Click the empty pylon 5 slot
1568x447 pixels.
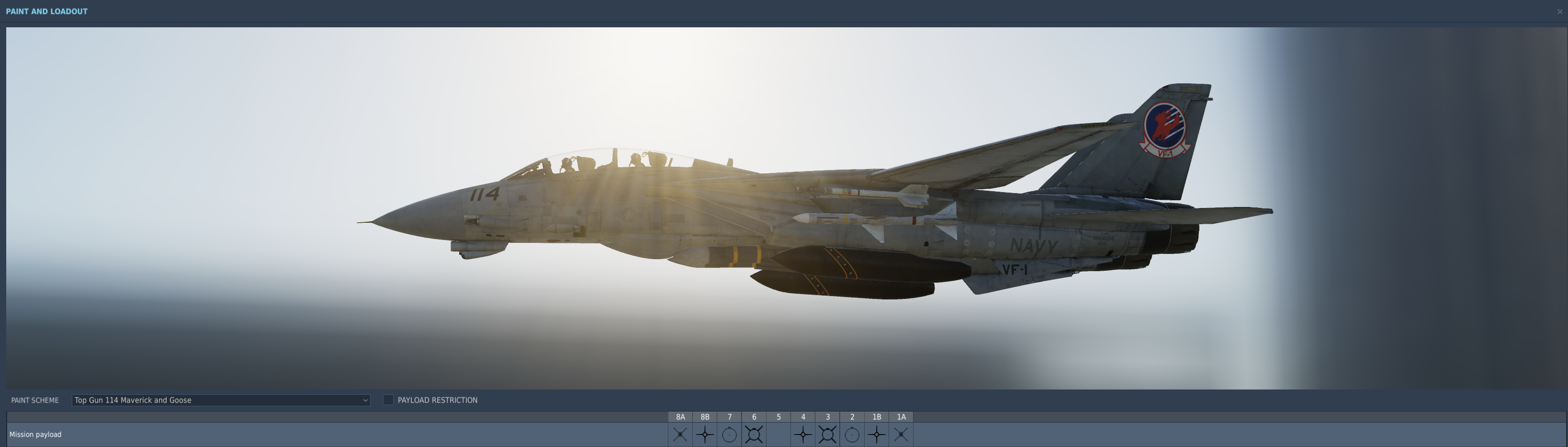point(778,434)
